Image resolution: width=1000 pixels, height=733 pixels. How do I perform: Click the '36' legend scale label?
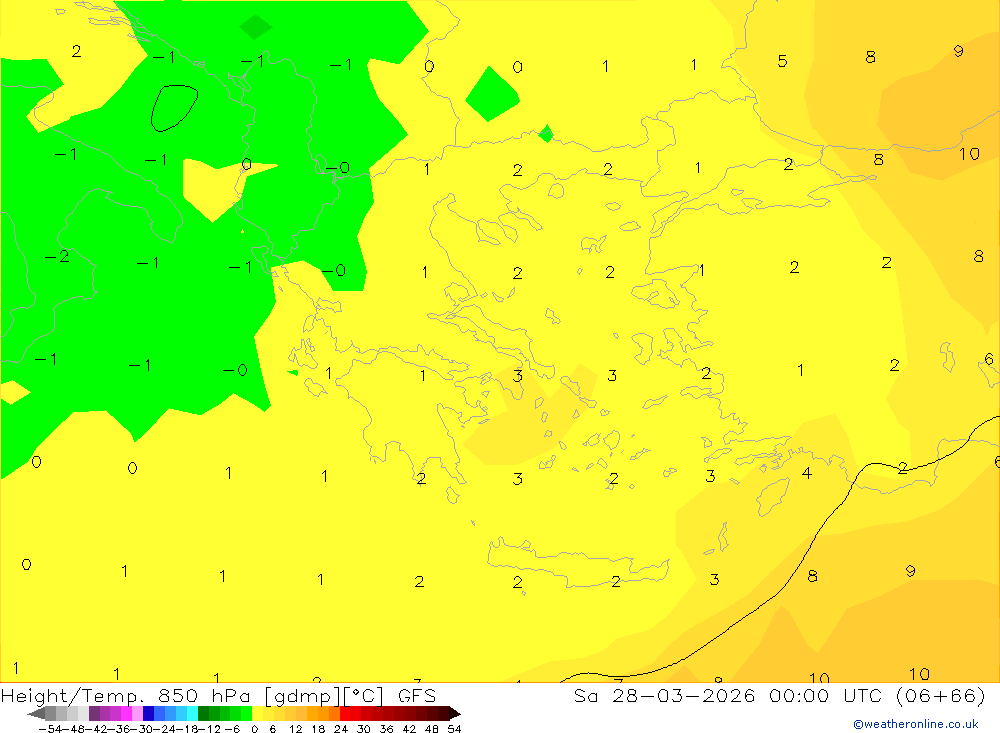(386, 729)
